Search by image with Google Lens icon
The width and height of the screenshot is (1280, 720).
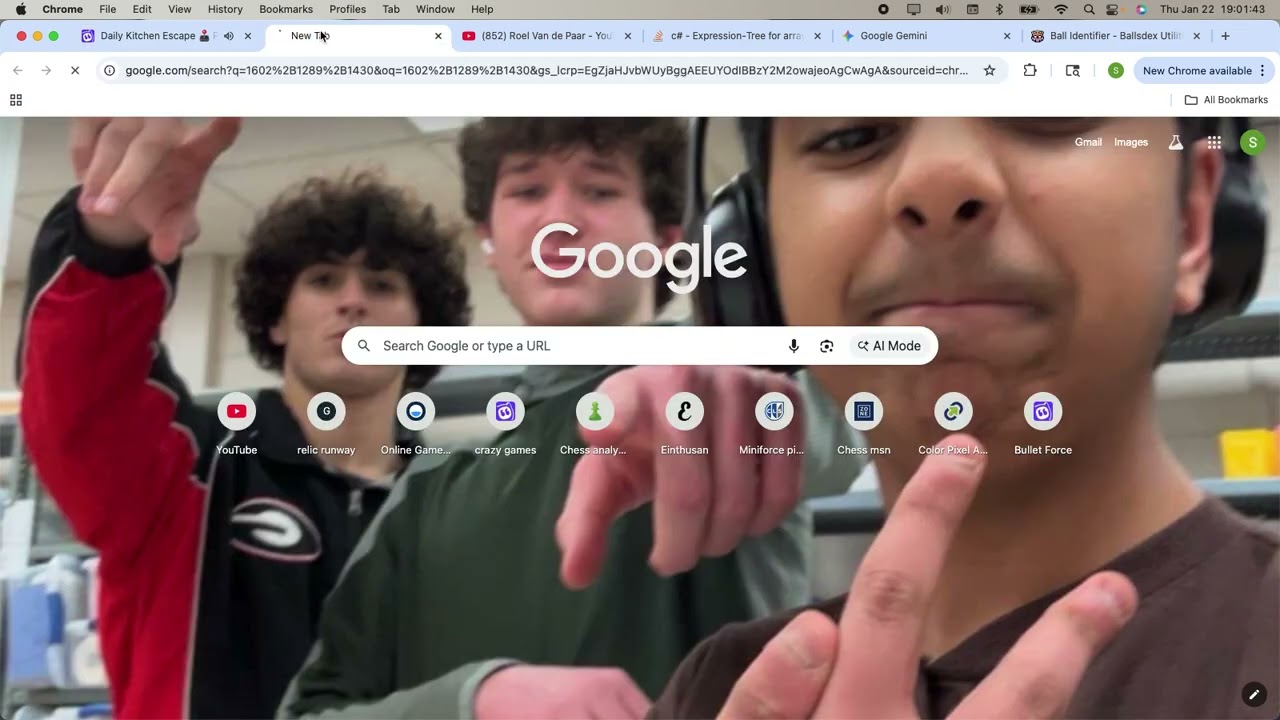click(x=827, y=346)
